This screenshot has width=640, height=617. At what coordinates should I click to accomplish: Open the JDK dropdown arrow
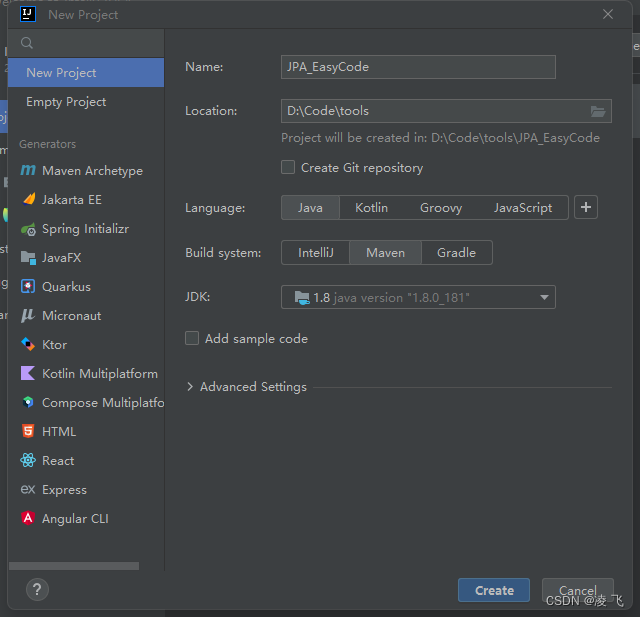coord(544,297)
